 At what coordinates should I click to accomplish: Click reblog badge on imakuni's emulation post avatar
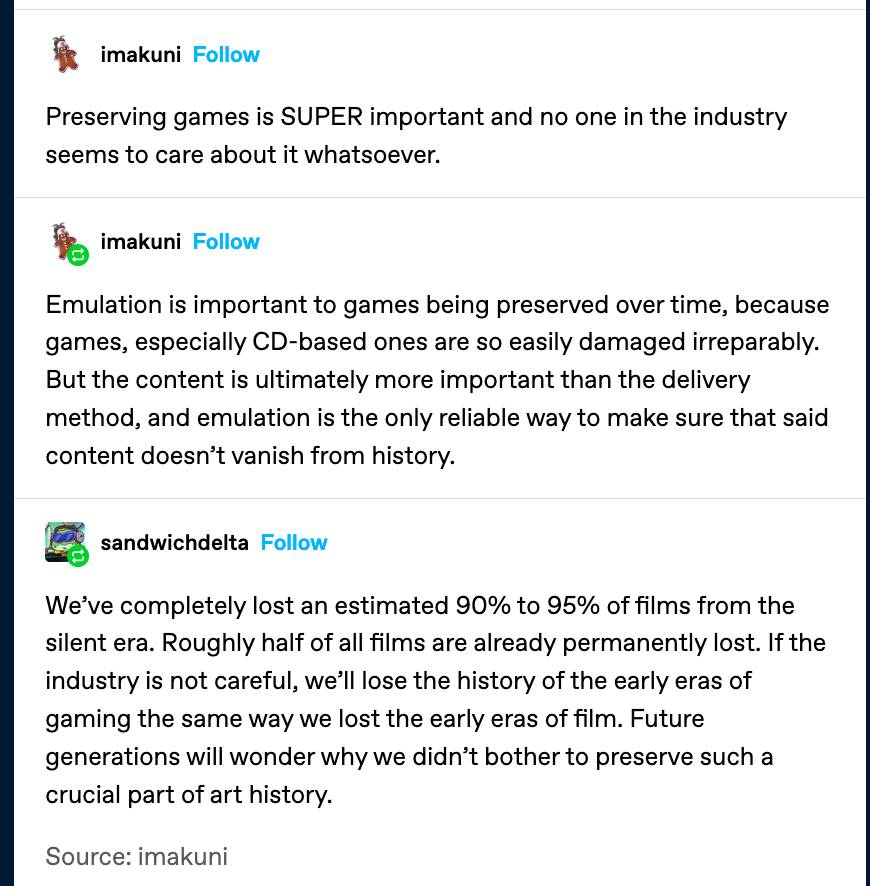pos(78,256)
